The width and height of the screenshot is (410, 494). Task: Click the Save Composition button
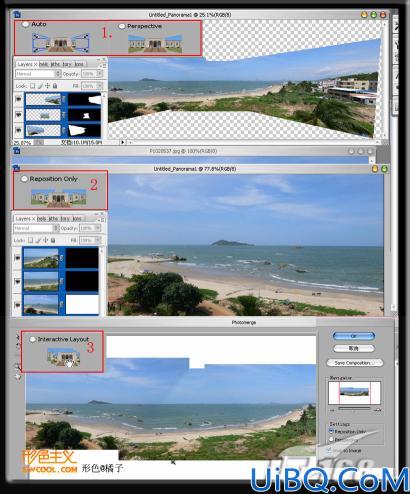[x=355, y=363]
